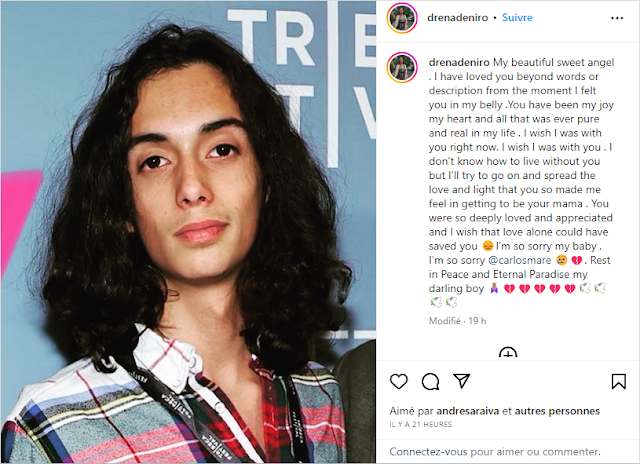Screen dimensions: 640x464
Task: Share the post via paper plane icon
Action: pyautogui.click(x=462, y=381)
